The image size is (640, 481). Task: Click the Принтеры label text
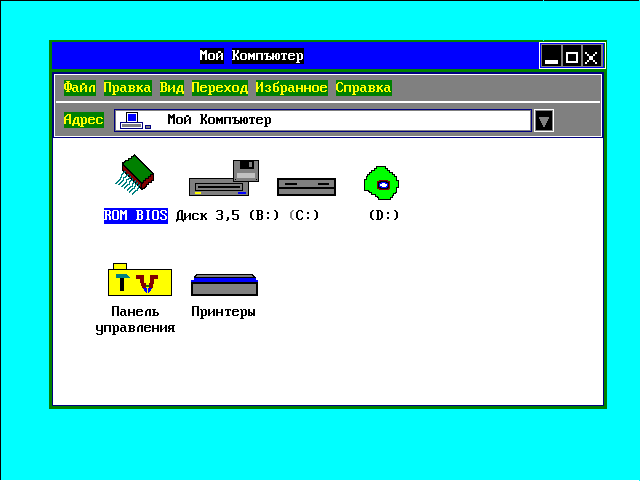tap(224, 312)
